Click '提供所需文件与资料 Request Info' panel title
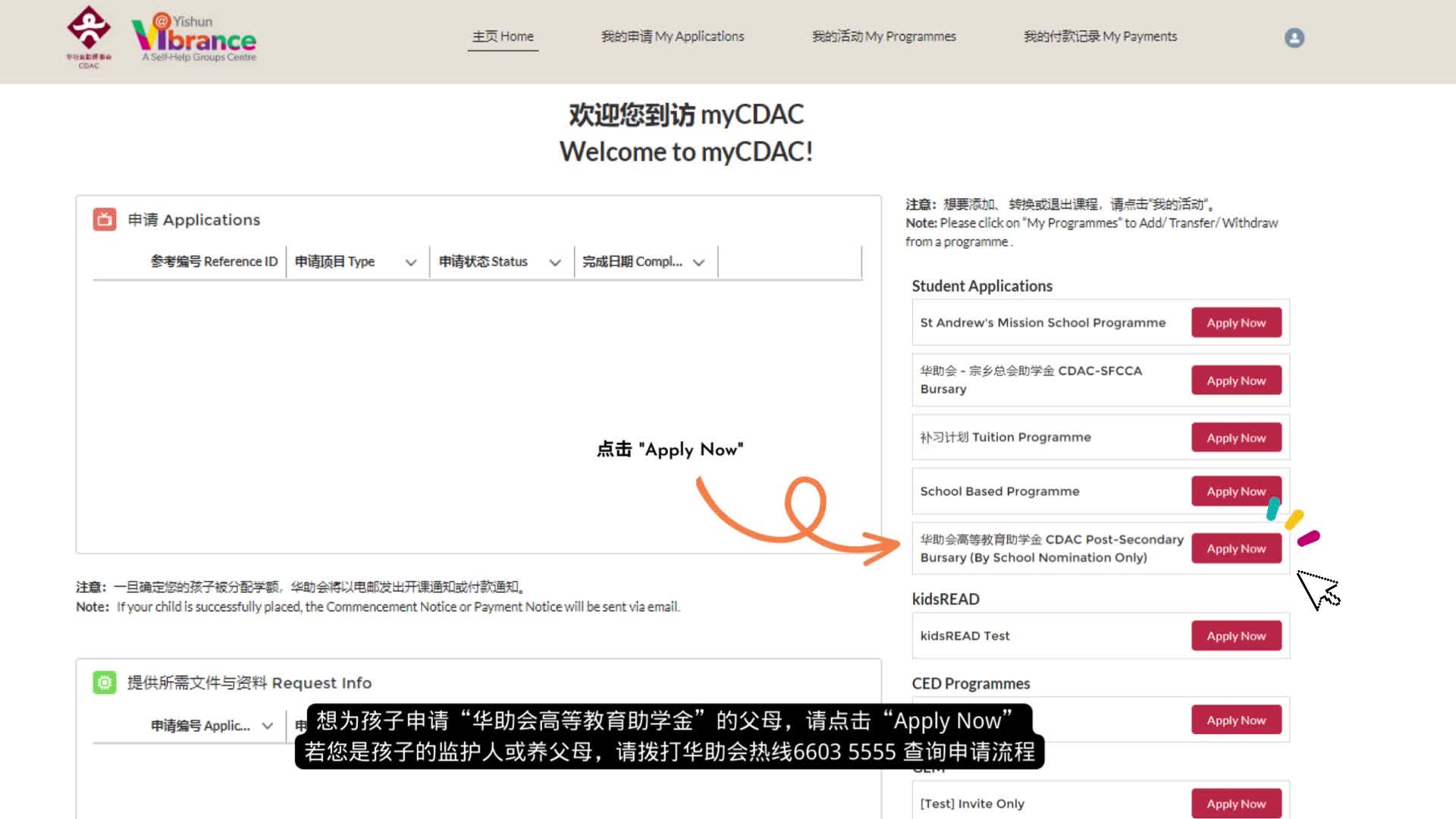The height and width of the screenshot is (819, 1456). 249,682
